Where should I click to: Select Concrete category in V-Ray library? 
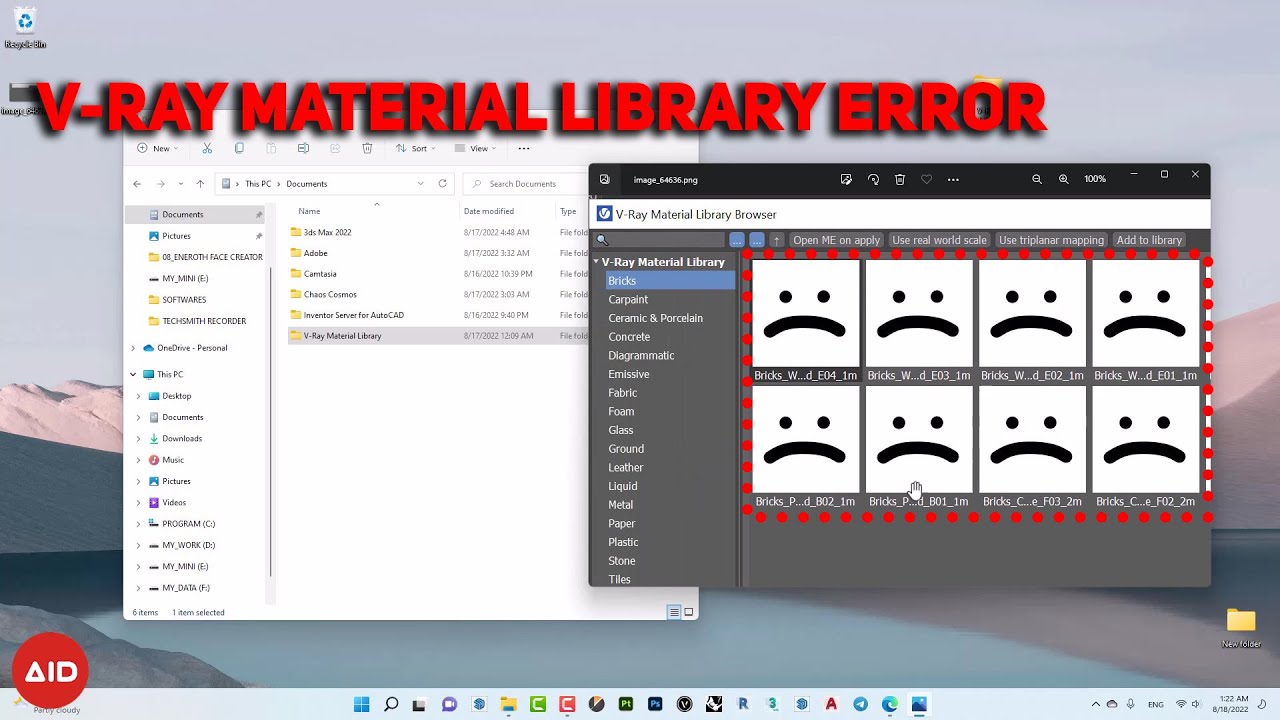tap(629, 337)
